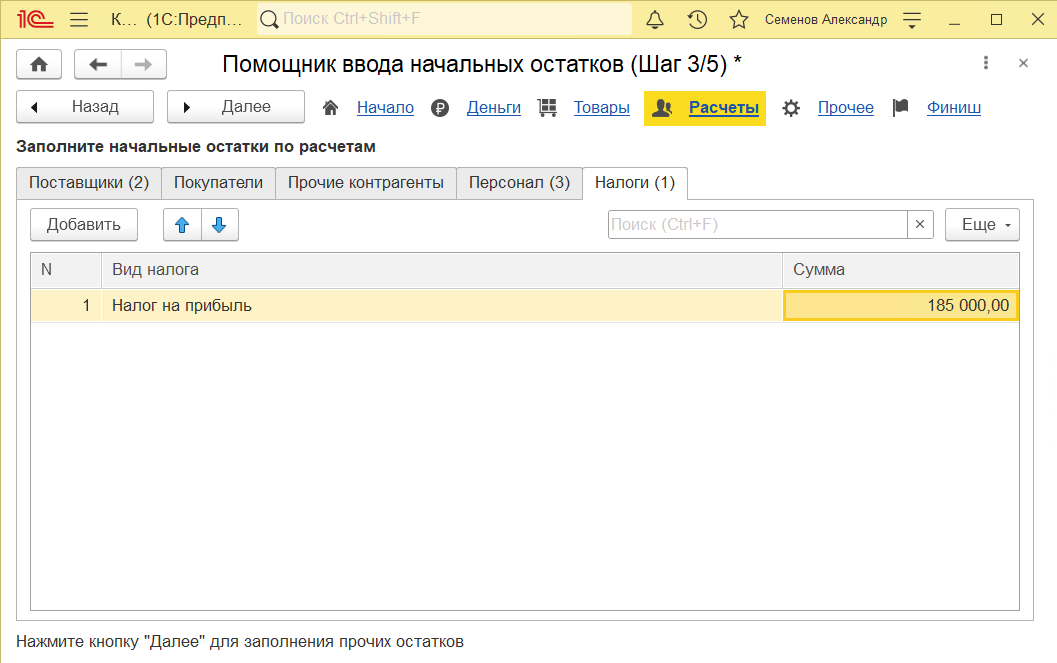Screen dimensions: 1057x663
Task: Click the N column header
Action: [x=66, y=270]
